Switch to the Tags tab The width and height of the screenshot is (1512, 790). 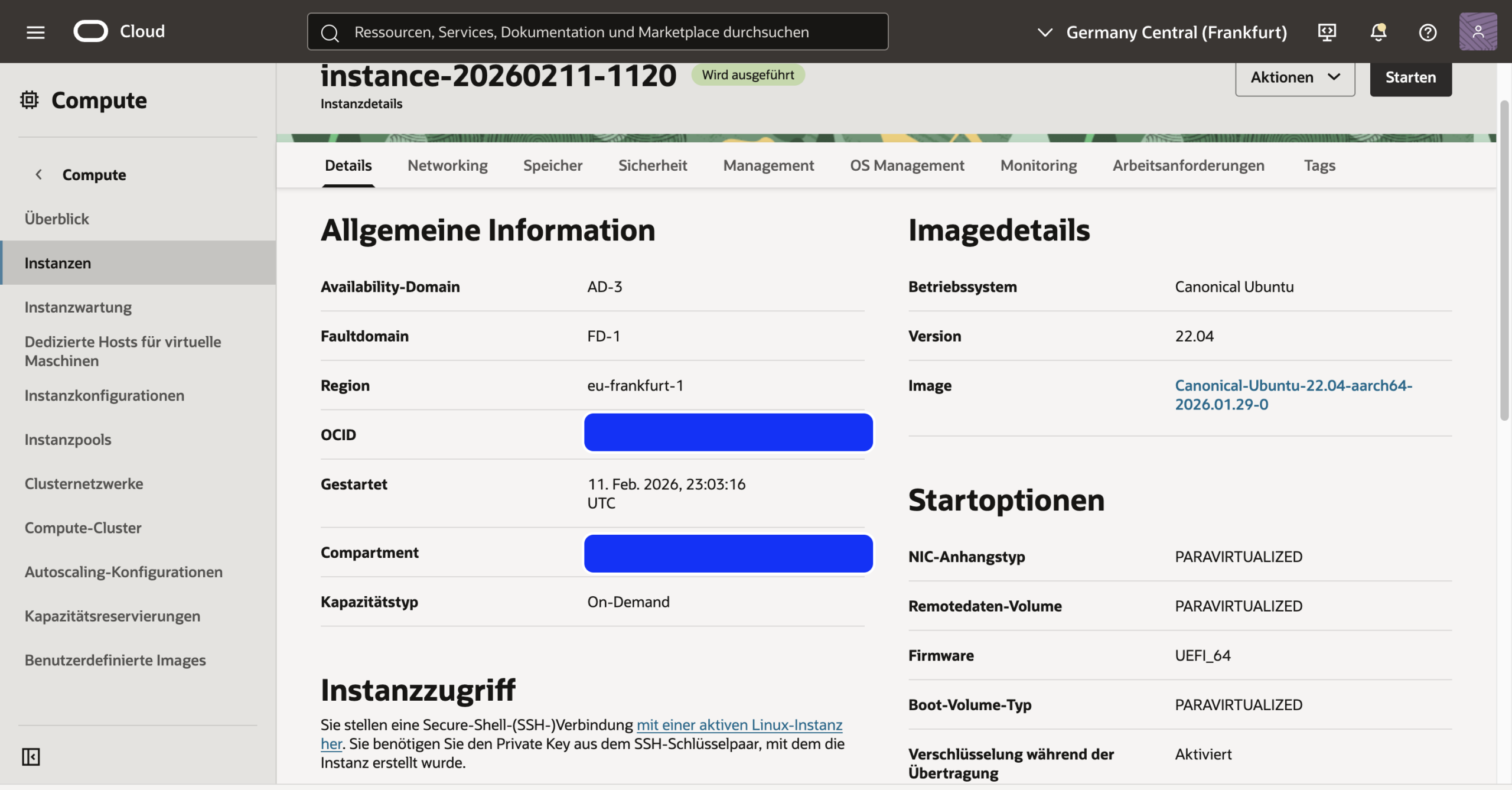tap(1319, 165)
